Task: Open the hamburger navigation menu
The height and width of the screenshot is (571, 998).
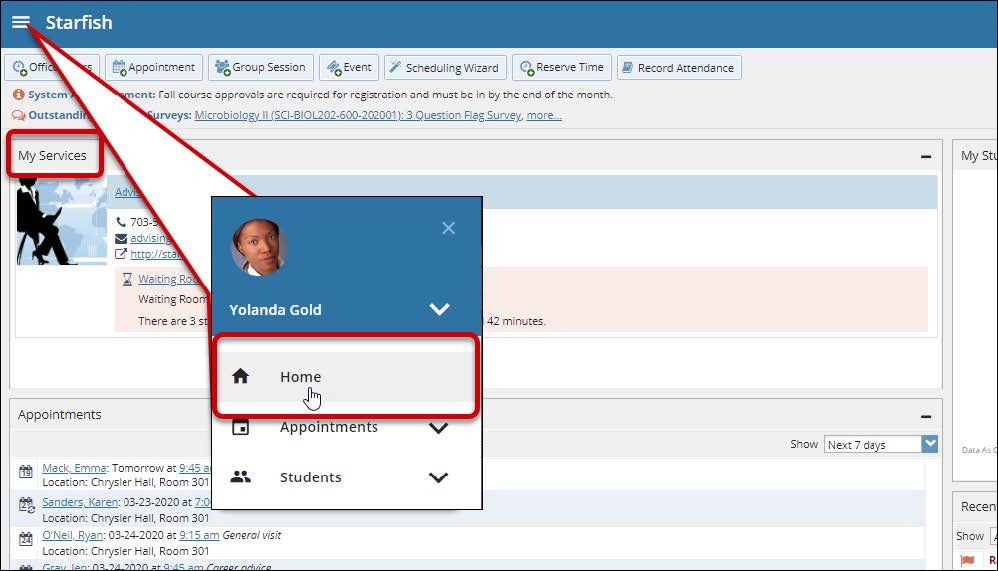Action: 20,22
